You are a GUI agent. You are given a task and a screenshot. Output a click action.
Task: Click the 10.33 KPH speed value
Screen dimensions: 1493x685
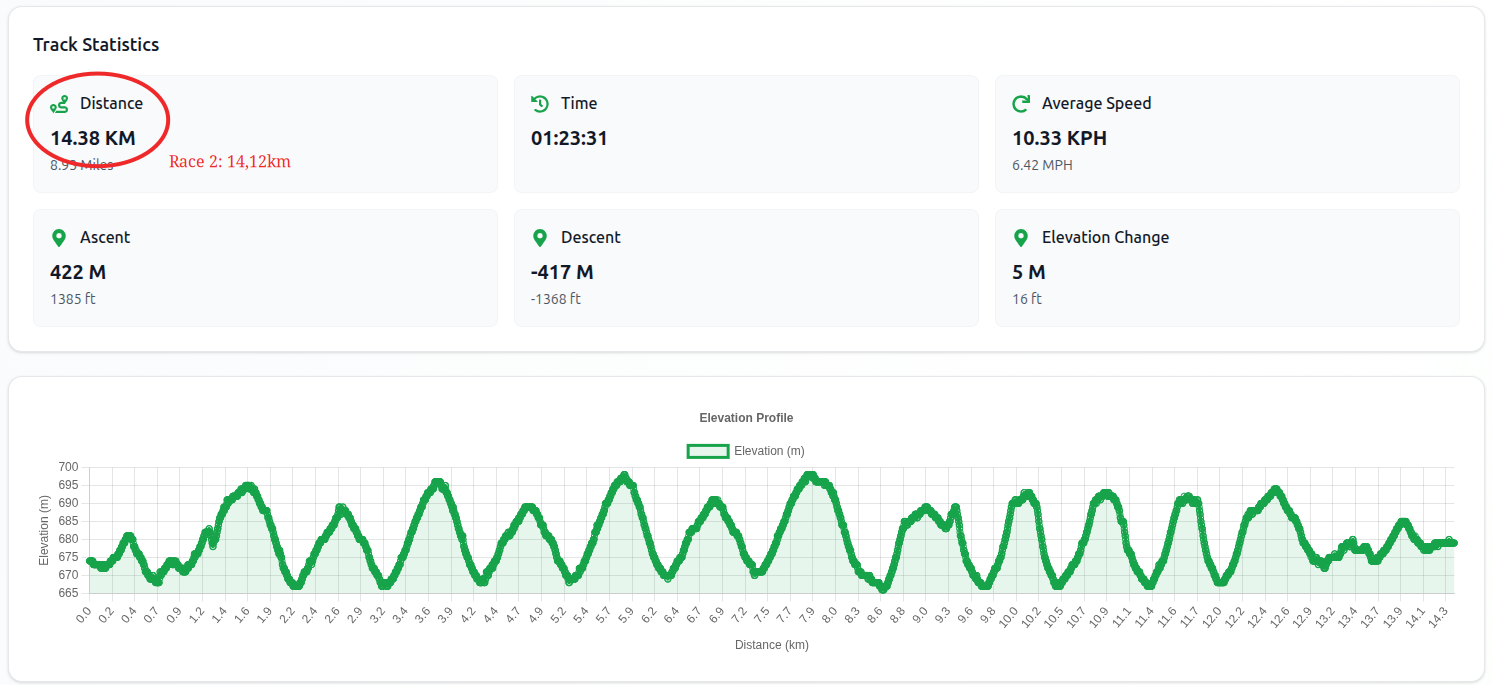click(1059, 139)
